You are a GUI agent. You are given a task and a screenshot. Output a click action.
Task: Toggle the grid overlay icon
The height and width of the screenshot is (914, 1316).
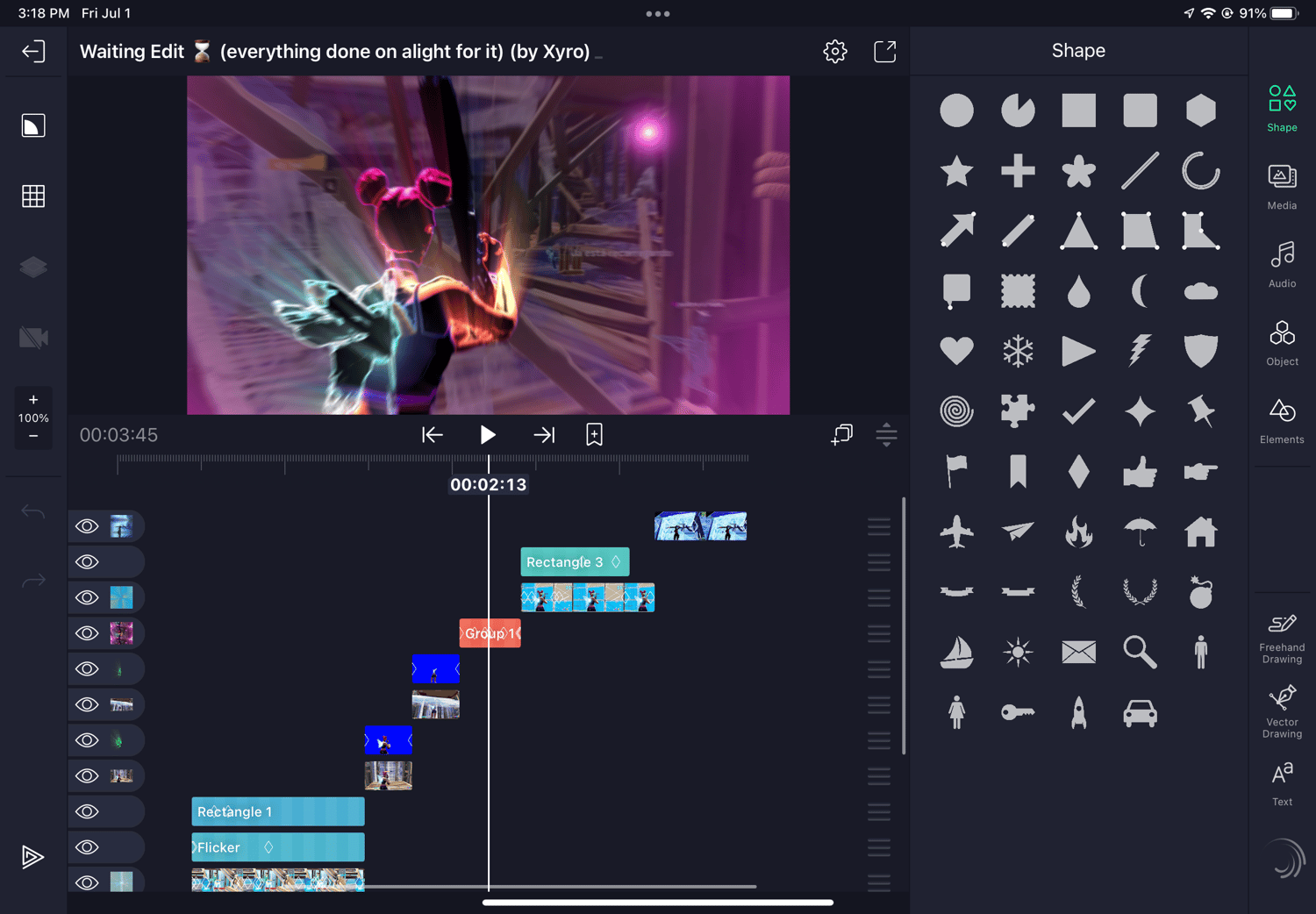coord(33,196)
